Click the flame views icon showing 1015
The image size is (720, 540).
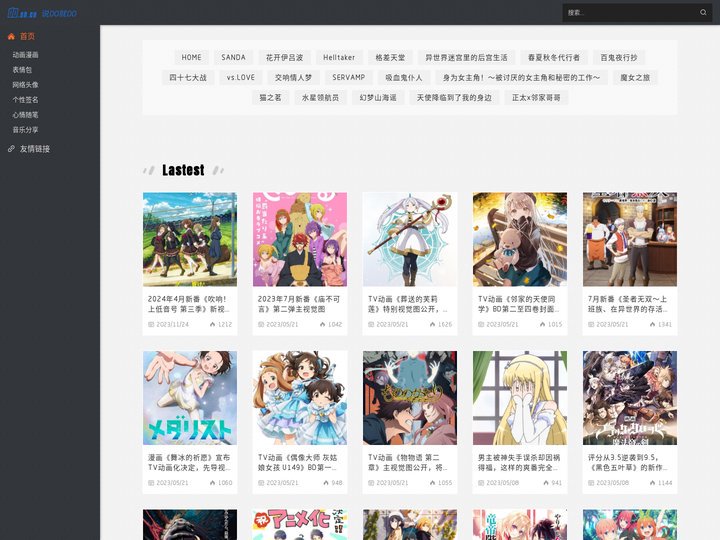542,324
